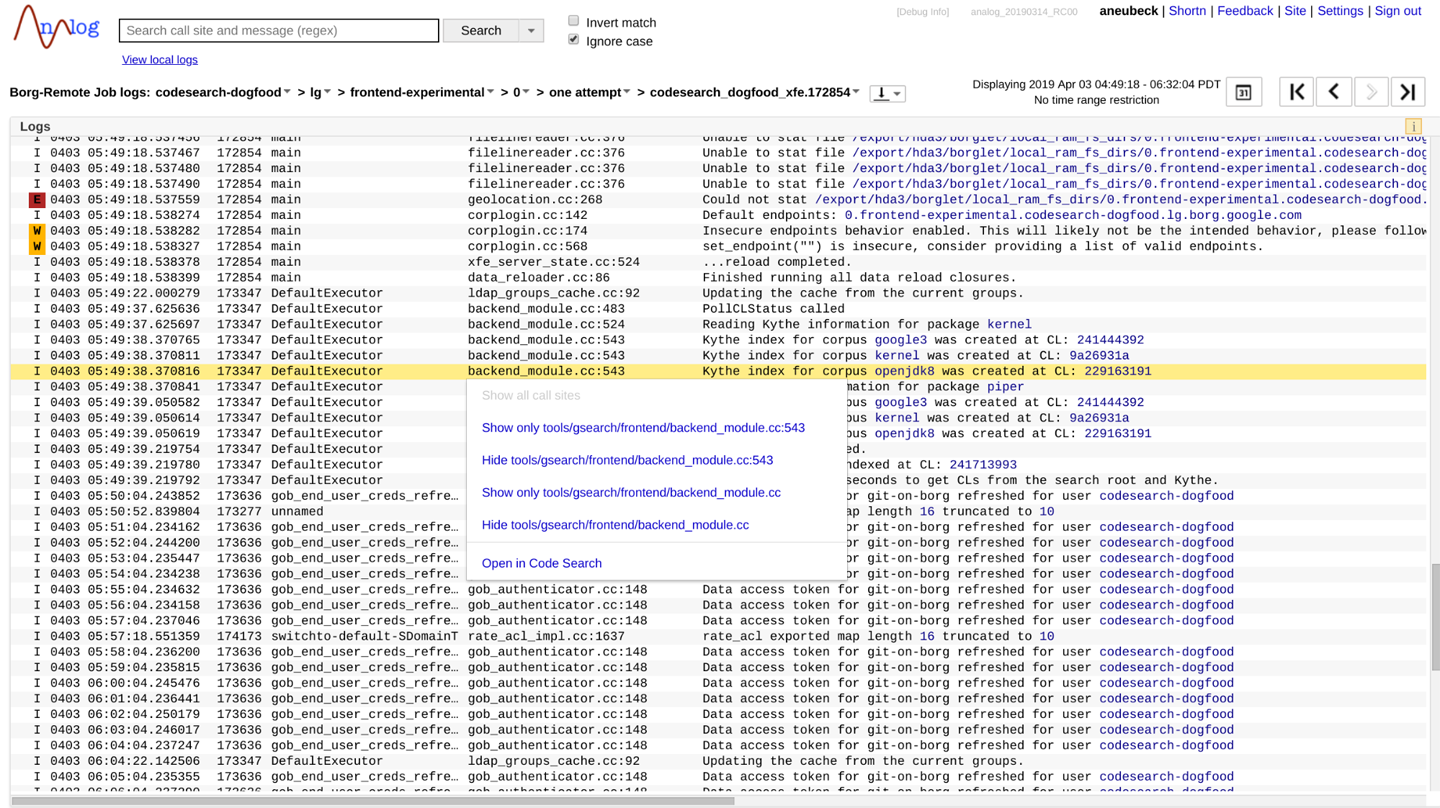Open the Search button's dropdown arrow
Viewport: 1440px width, 808px height.
531,30
